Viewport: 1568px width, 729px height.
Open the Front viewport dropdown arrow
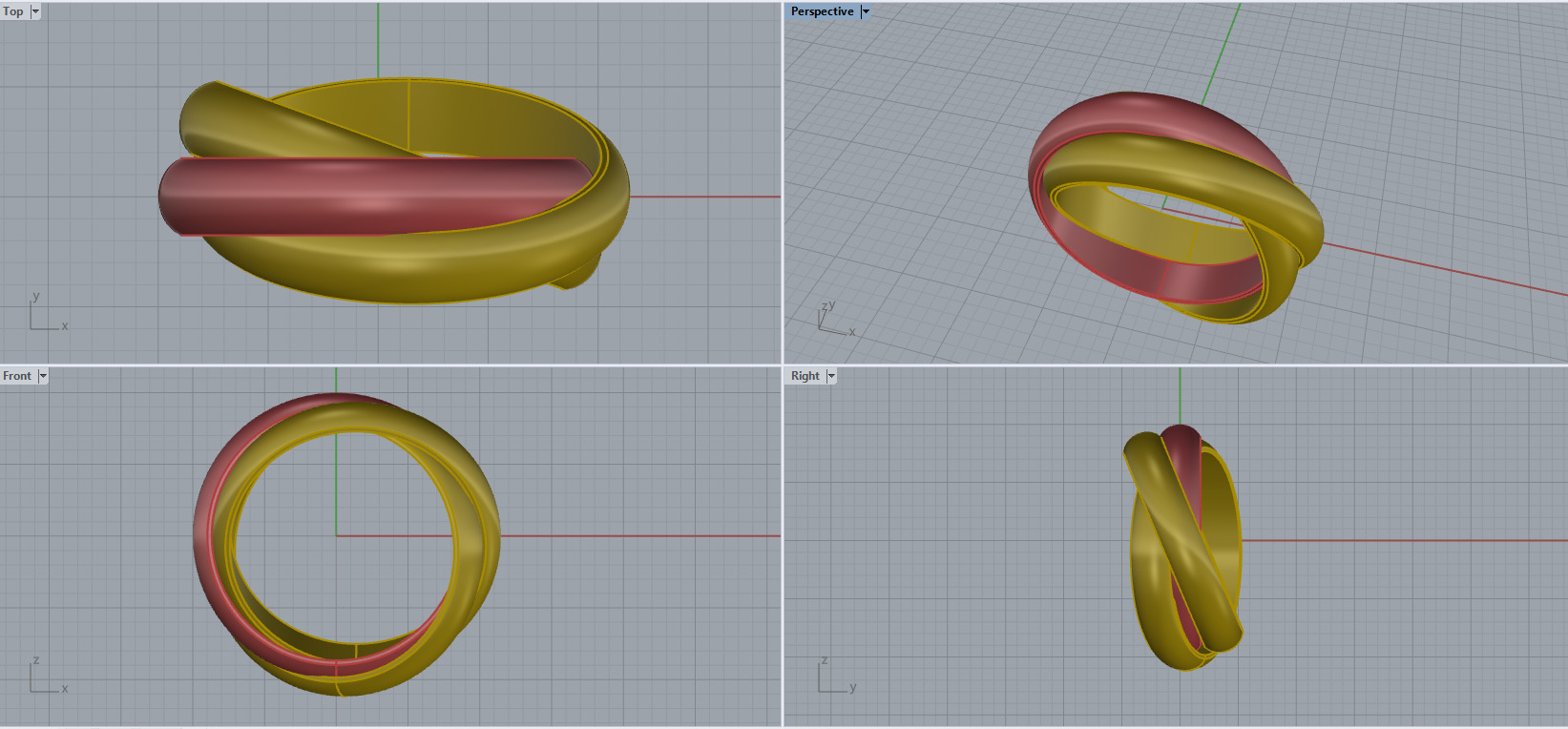click(x=43, y=376)
